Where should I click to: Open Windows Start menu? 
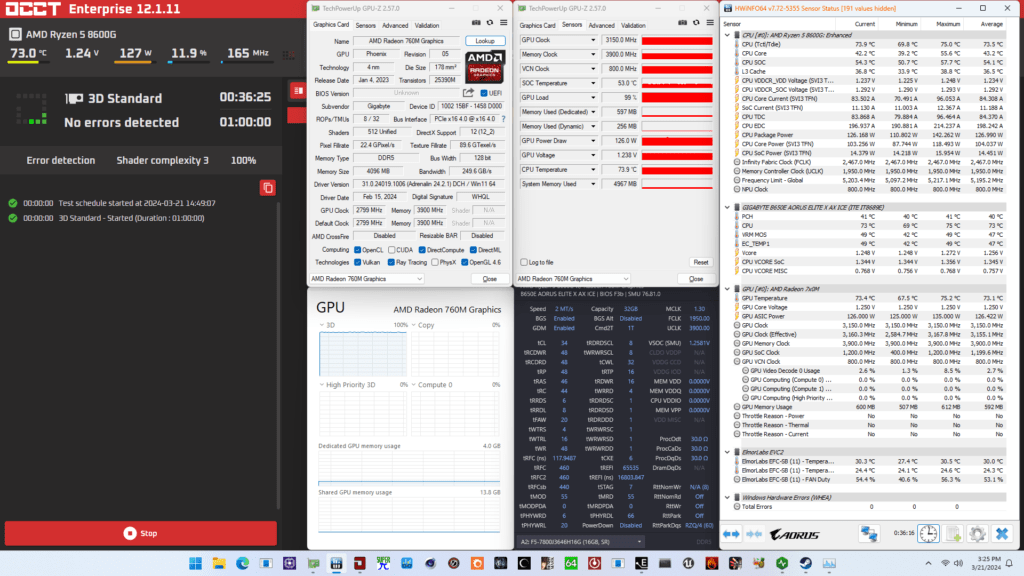pos(195,564)
